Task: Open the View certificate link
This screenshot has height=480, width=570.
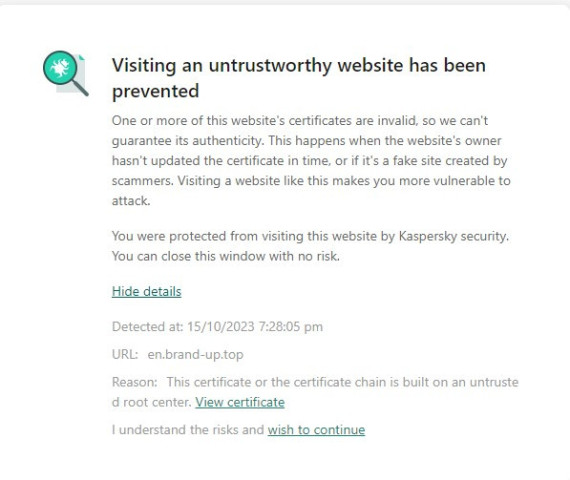Action: [x=240, y=402]
